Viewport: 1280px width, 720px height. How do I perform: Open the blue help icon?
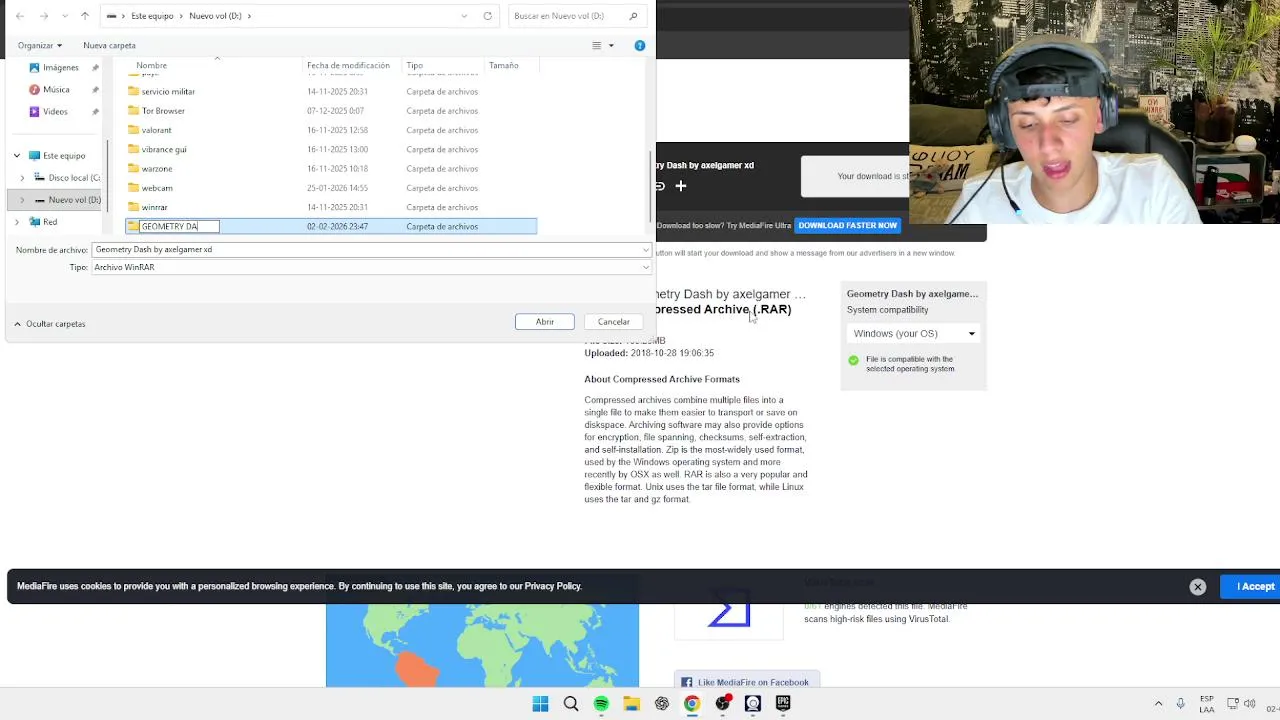640,45
